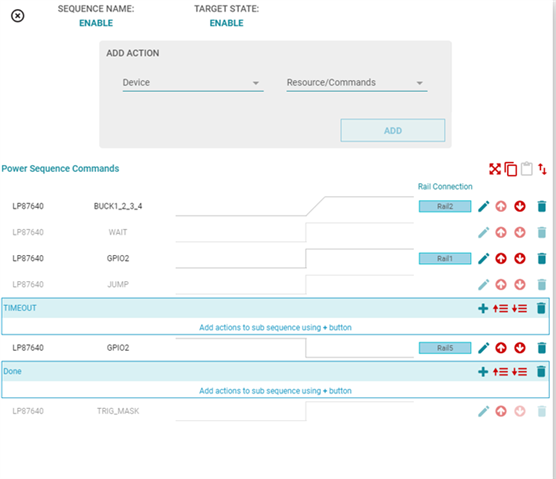This screenshot has height=479, width=556.
Task: Delete the TRIG_MASK row
Action: point(541,411)
